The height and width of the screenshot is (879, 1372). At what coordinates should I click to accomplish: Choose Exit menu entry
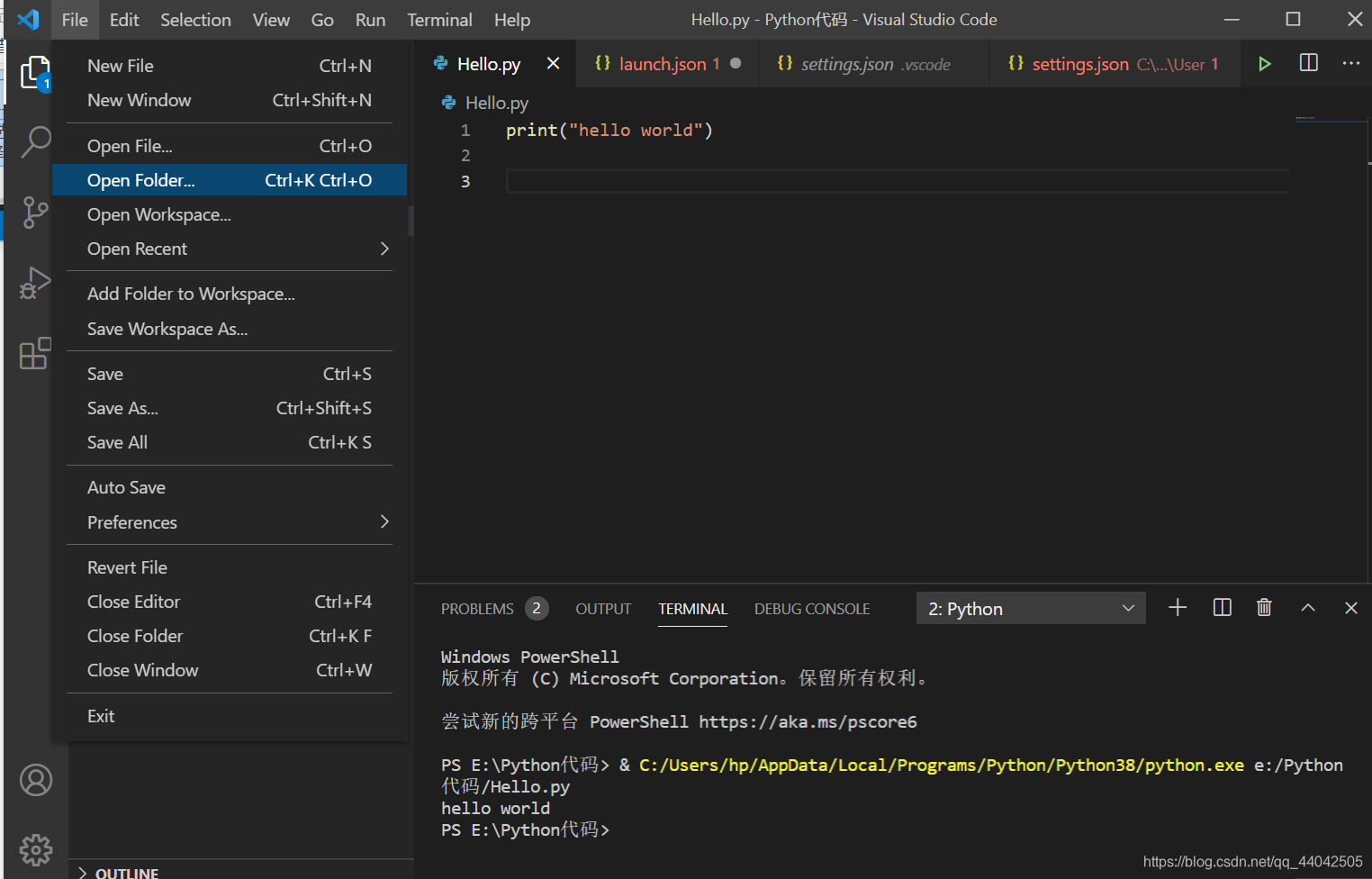click(x=230, y=716)
